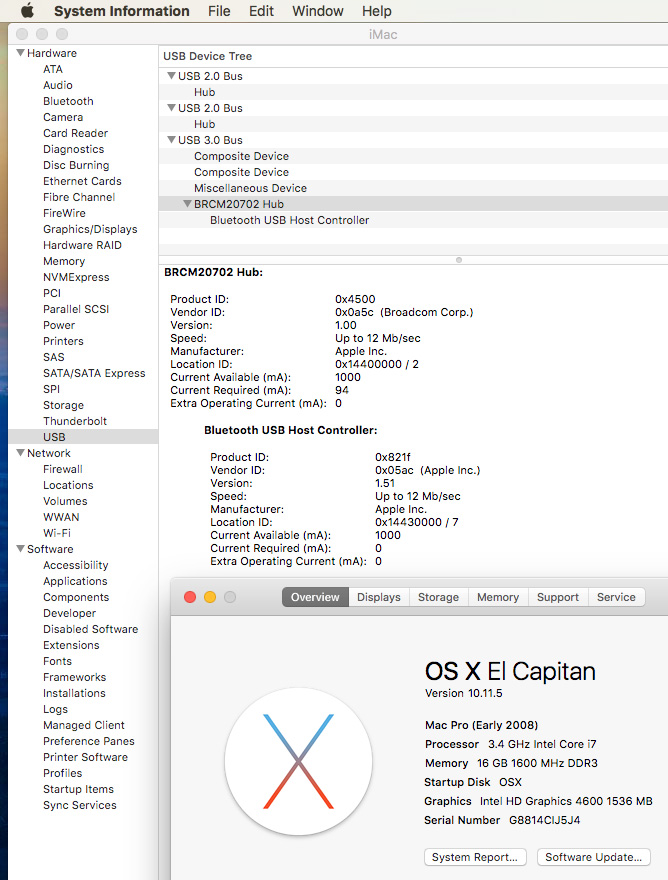Image resolution: width=668 pixels, height=880 pixels.
Task: Select Disc Burning in the sidebar
Action: (x=76, y=165)
